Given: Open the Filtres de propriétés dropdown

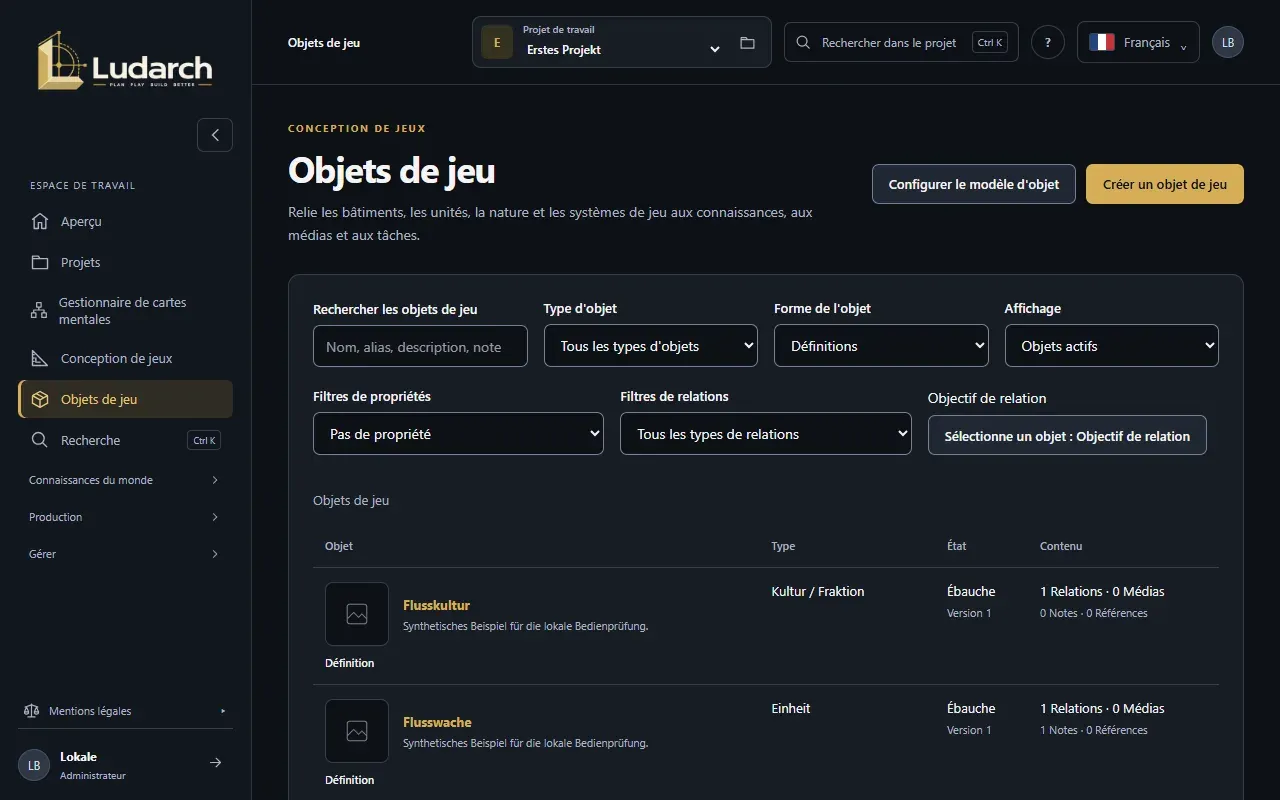Looking at the screenshot, I should click(458, 434).
